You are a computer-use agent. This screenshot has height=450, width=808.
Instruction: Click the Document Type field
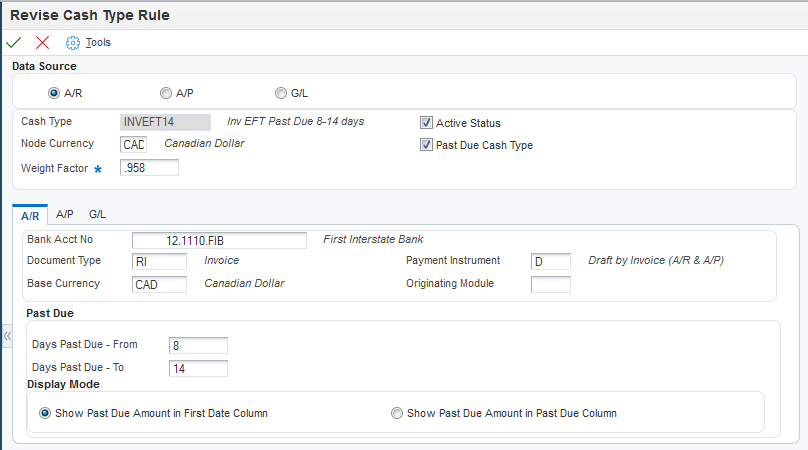159,261
